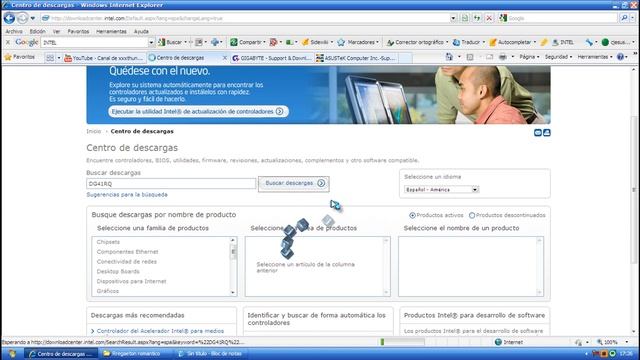This screenshot has height=360, width=640.
Task: Expand the Buscar dropdown in Google Toolbar
Action: click(185, 42)
